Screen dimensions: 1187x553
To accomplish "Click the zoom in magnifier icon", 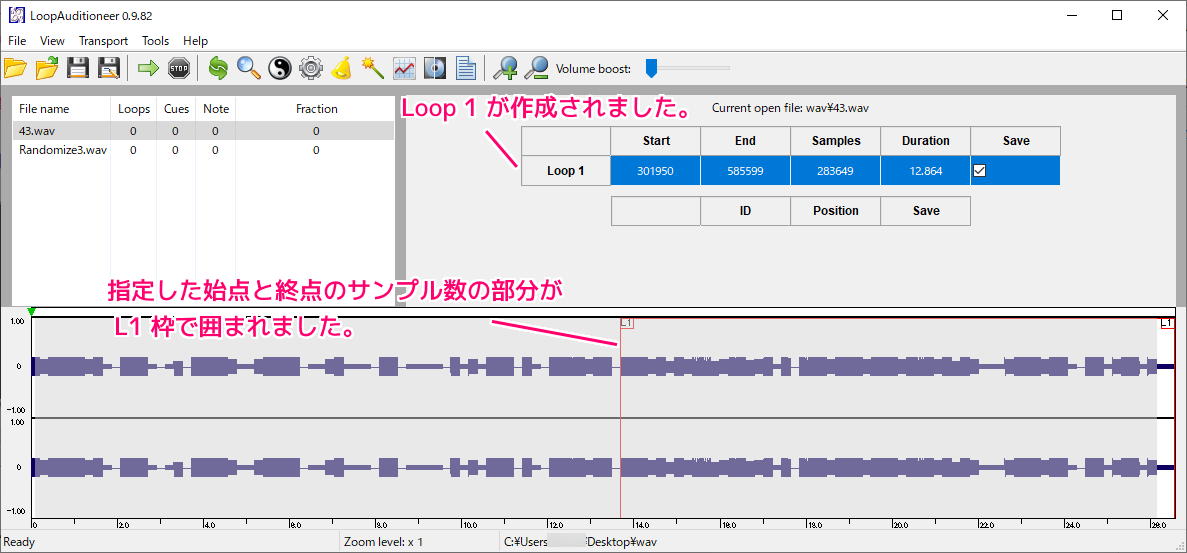I will pyautogui.click(x=506, y=68).
